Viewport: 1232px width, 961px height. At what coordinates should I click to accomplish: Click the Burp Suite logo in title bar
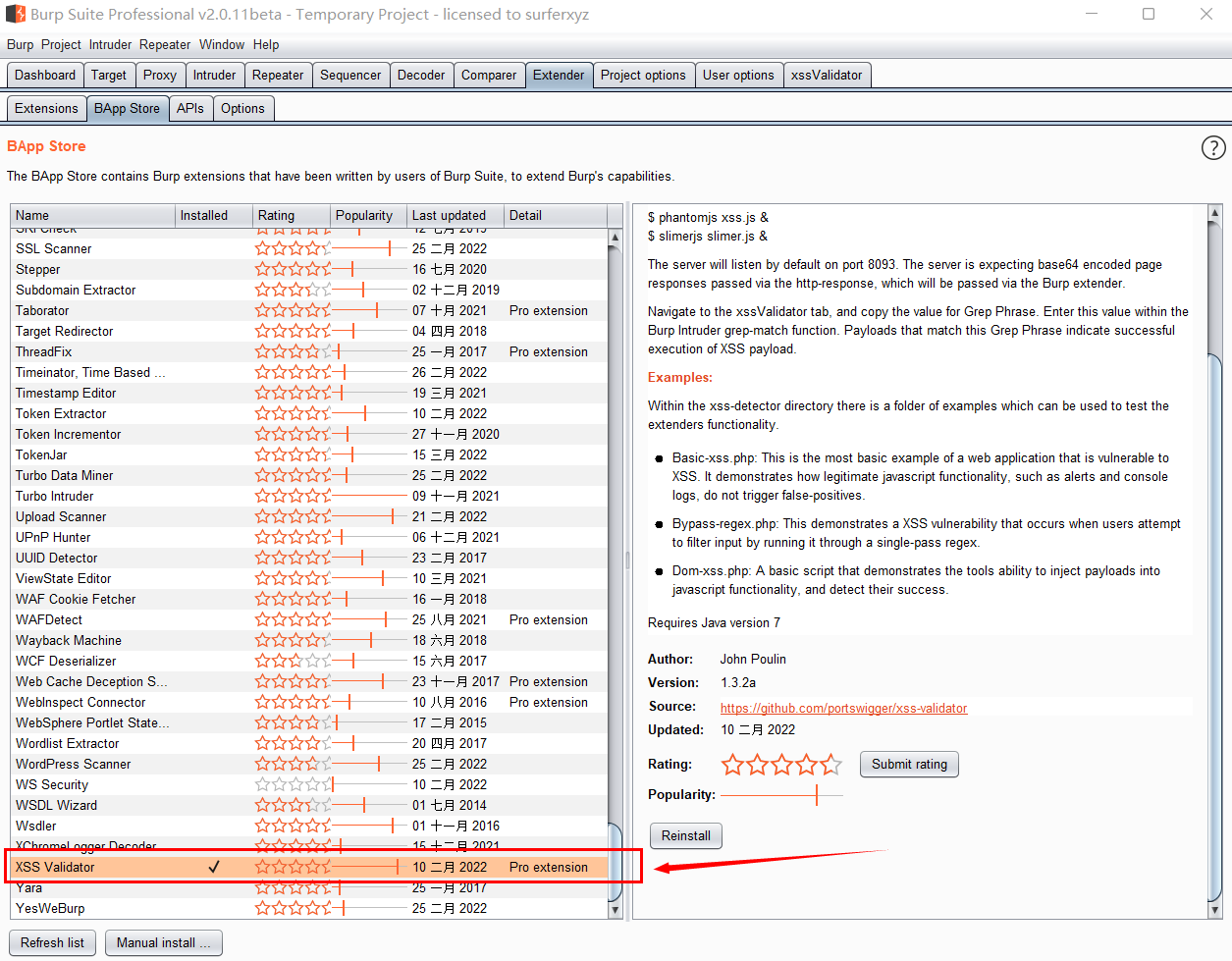[x=16, y=15]
